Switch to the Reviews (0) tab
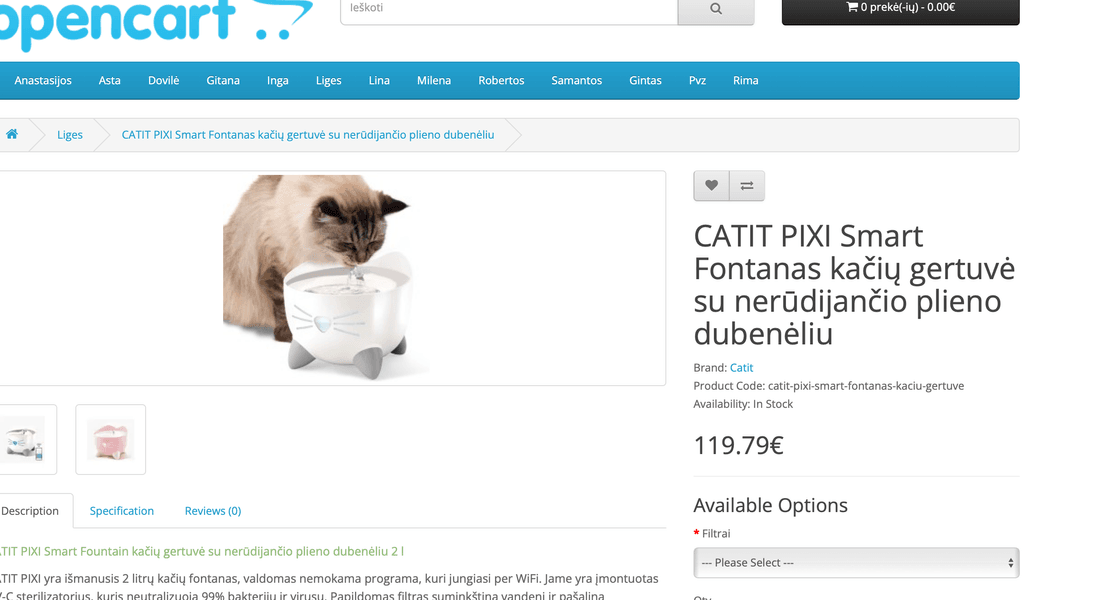Viewport: 1097px width, 600px height. [x=213, y=510]
